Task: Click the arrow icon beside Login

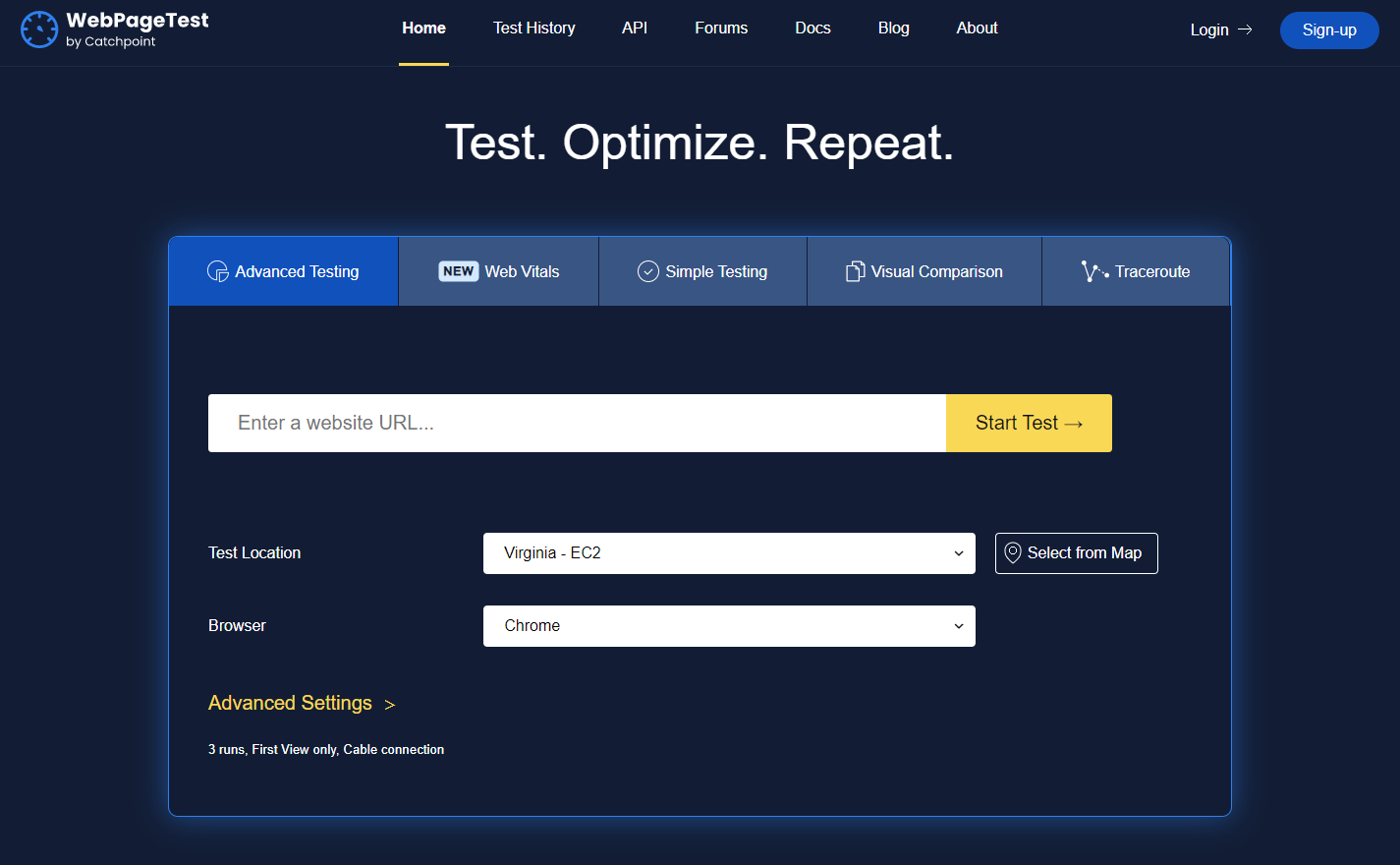Action: 1246,30
